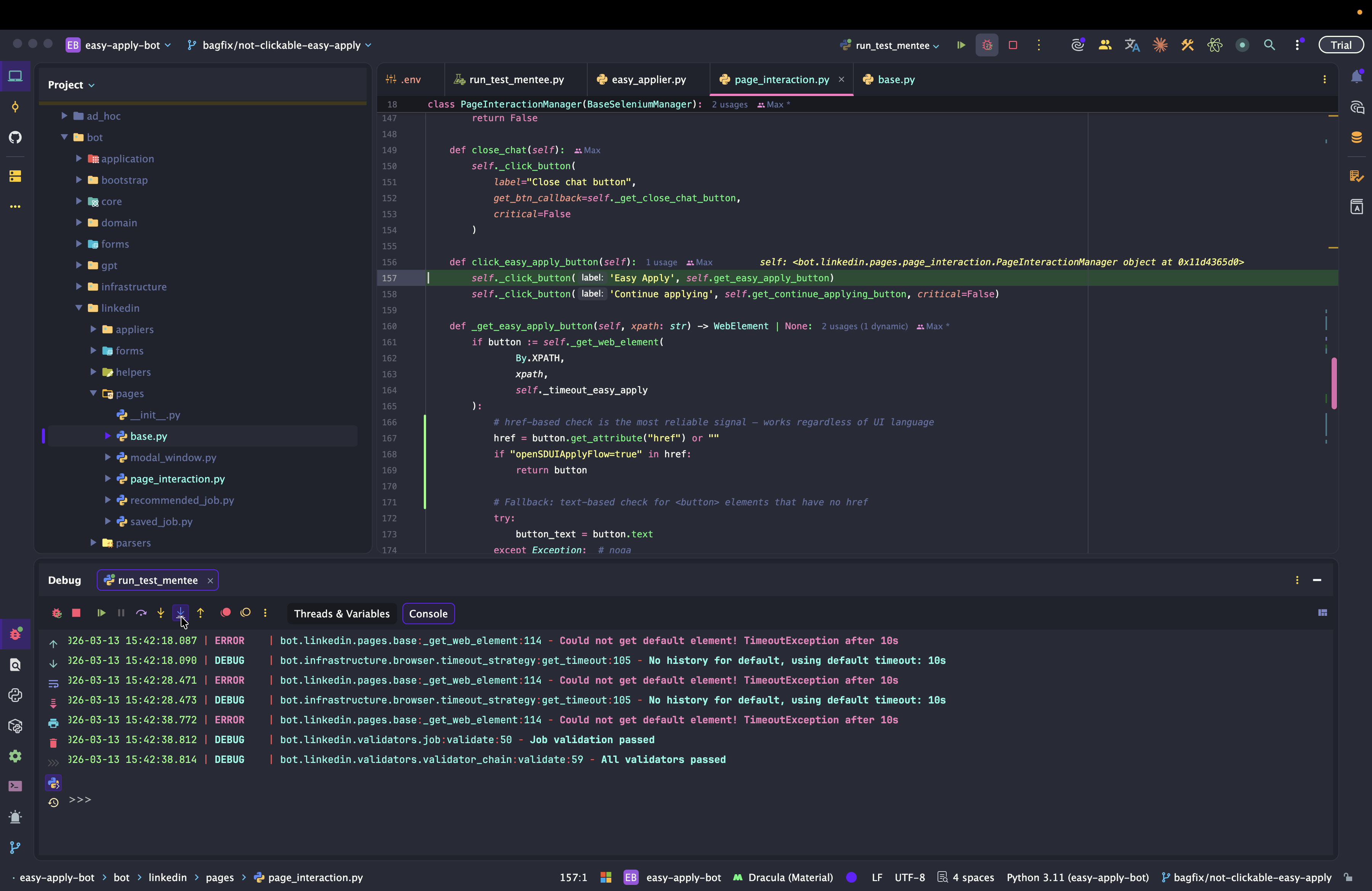The width and height of the screenshot is (1372, 891).
Task: Click the Step Out arrow icon
Action: click(200, 613)
